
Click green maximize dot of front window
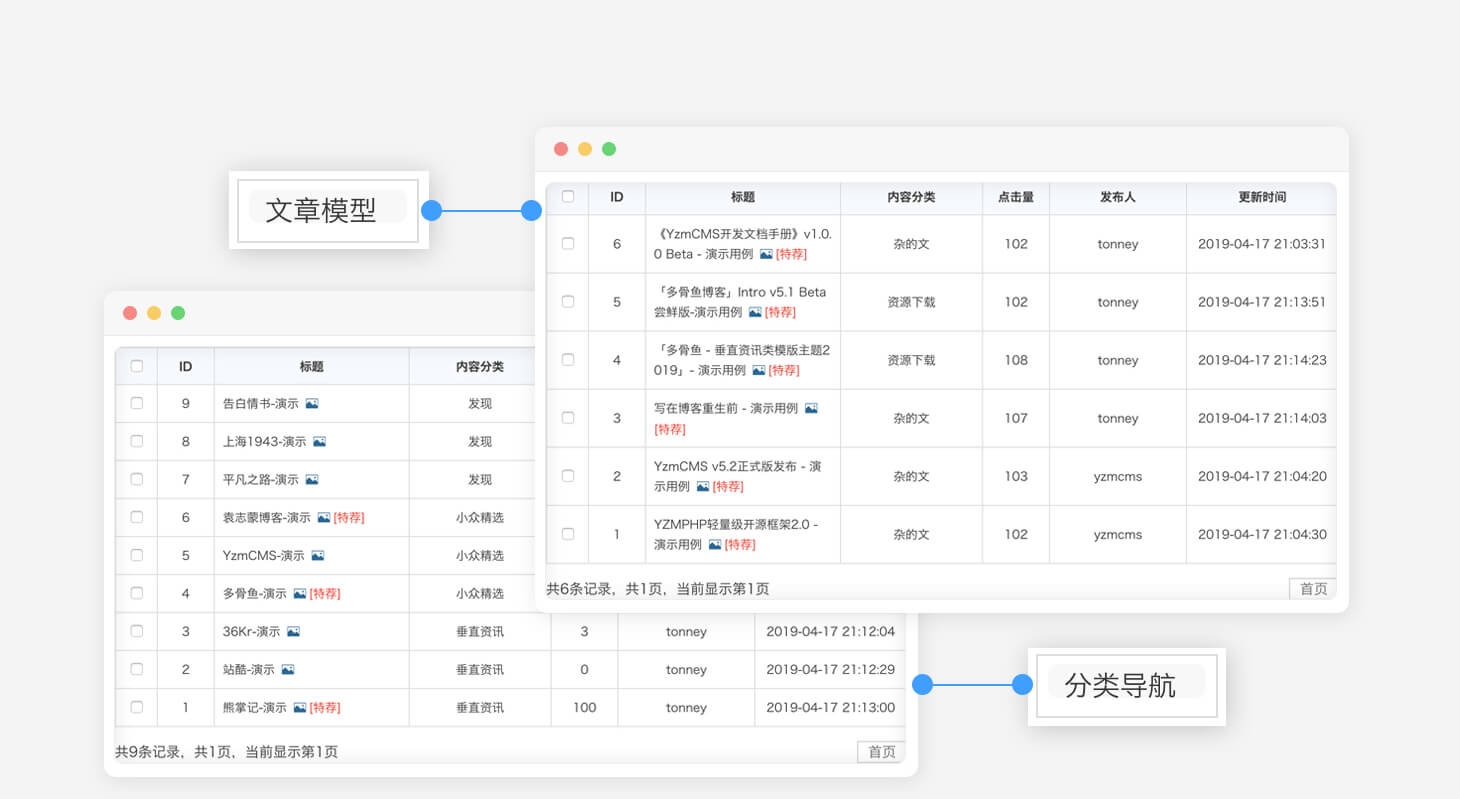[x=609, y=149]
